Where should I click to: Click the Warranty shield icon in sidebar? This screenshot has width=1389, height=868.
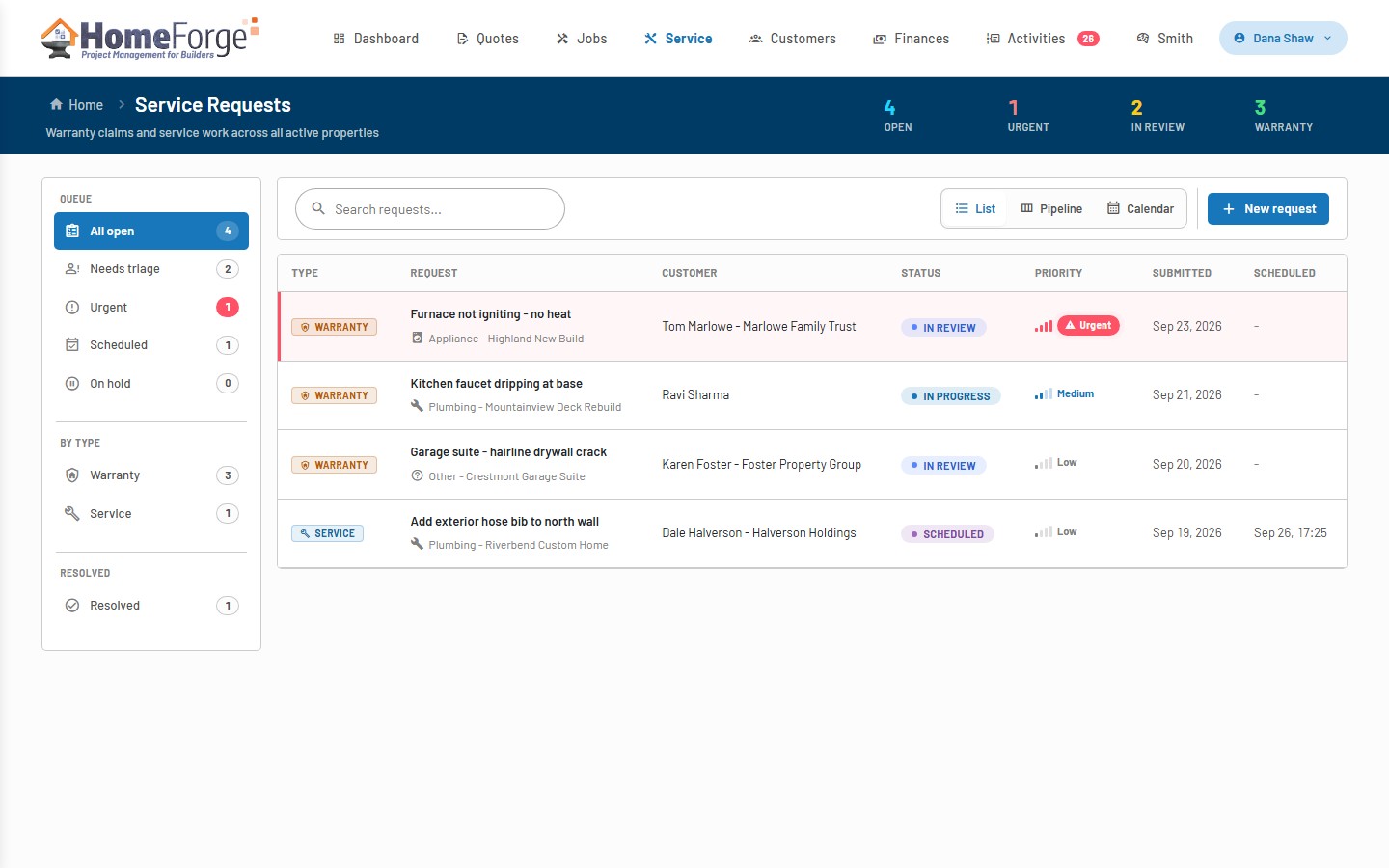[72, 475]
